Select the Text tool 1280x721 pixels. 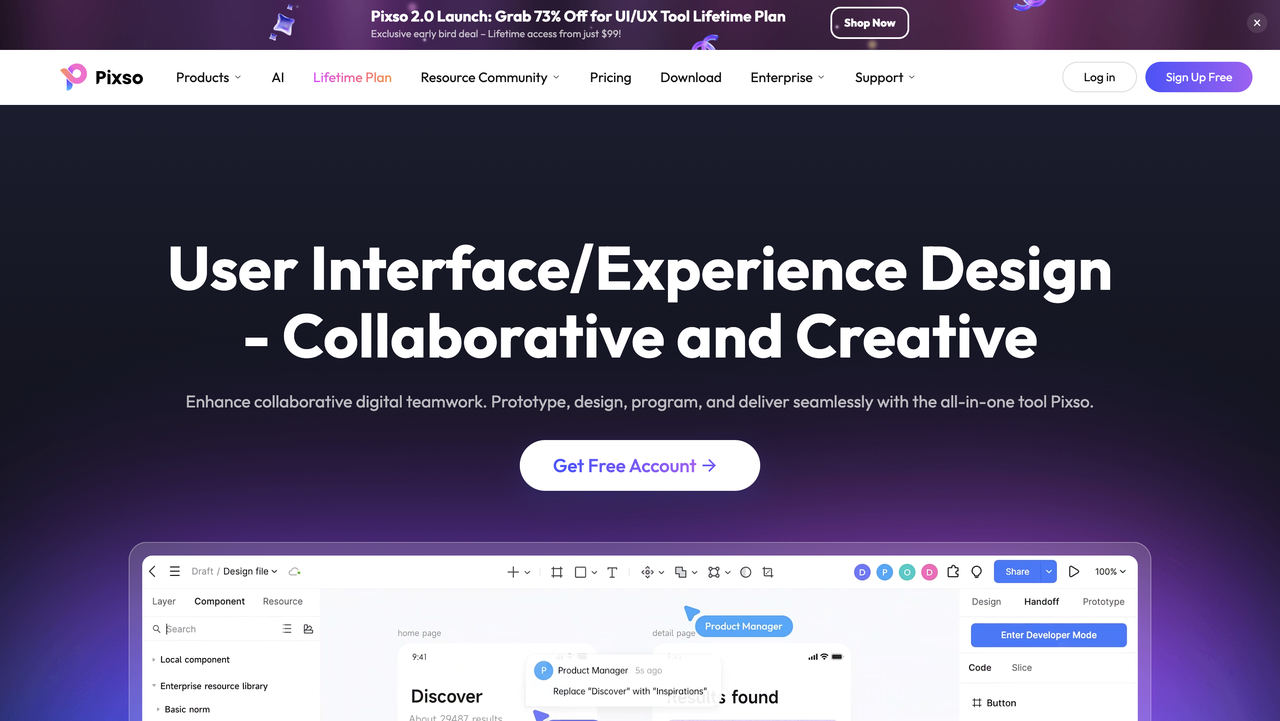(x=612, y=572)
